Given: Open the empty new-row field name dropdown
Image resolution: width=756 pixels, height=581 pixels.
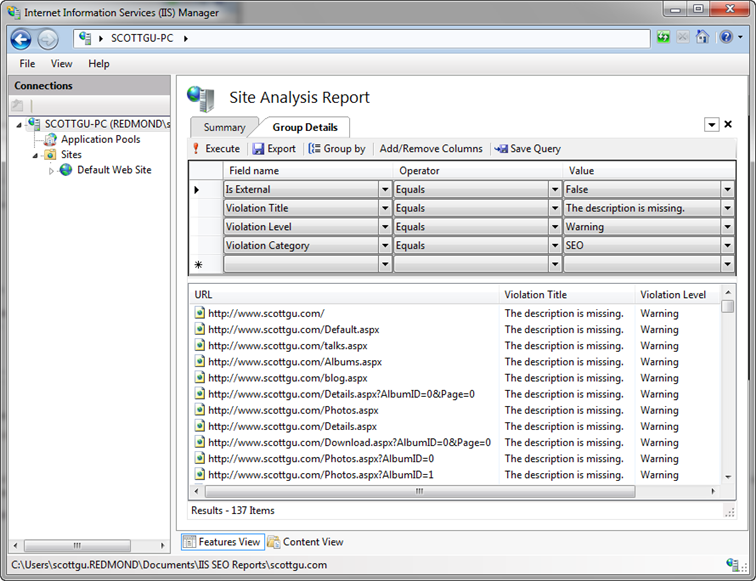Looking at the screenshot, I should coord(385,264).
